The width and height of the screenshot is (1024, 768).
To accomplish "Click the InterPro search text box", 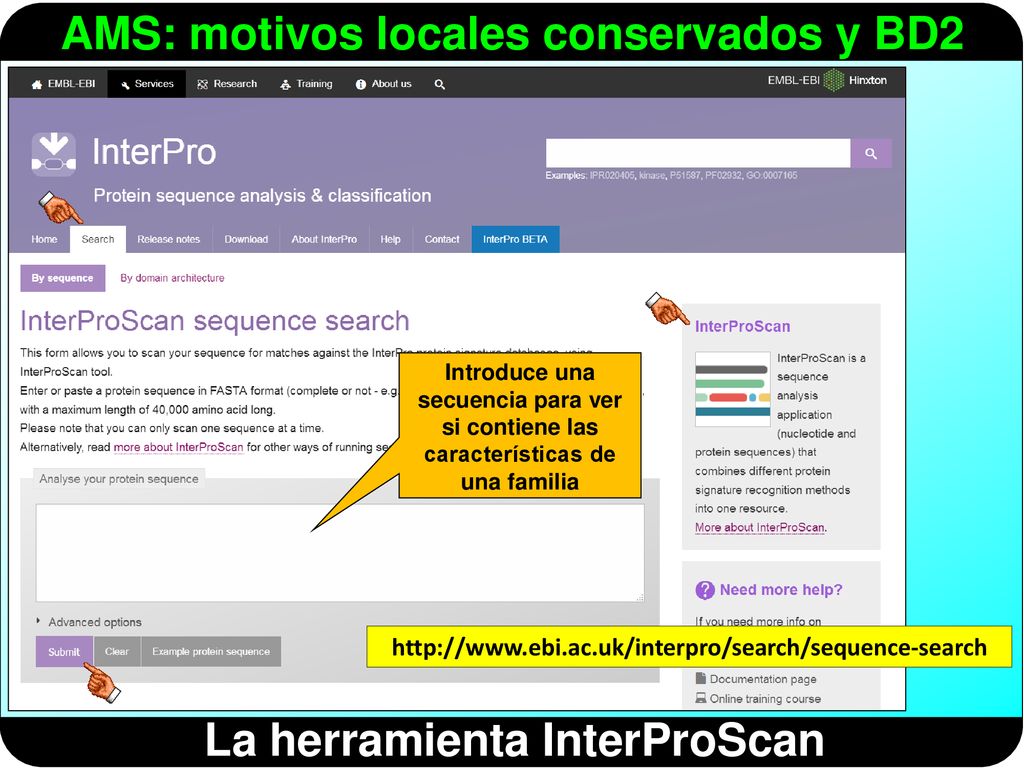I will pyautogui.click(x=698, y=153).
